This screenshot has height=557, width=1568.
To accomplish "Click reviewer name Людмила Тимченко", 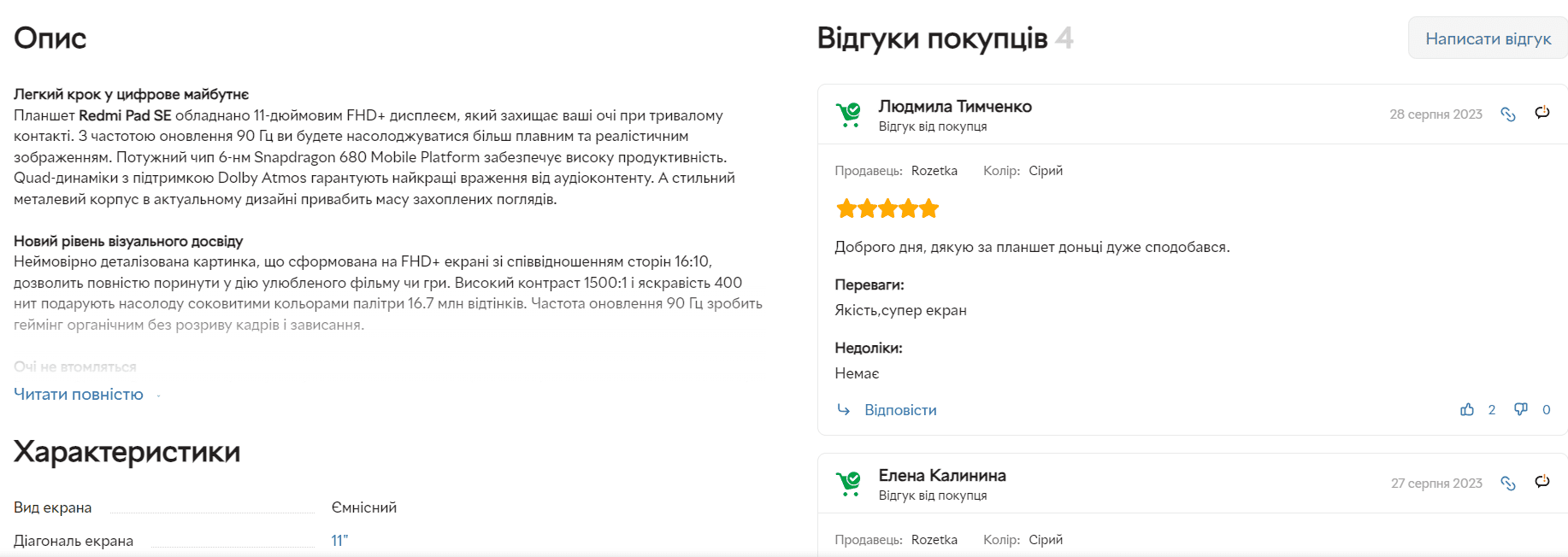I will [x=955, y=106].
